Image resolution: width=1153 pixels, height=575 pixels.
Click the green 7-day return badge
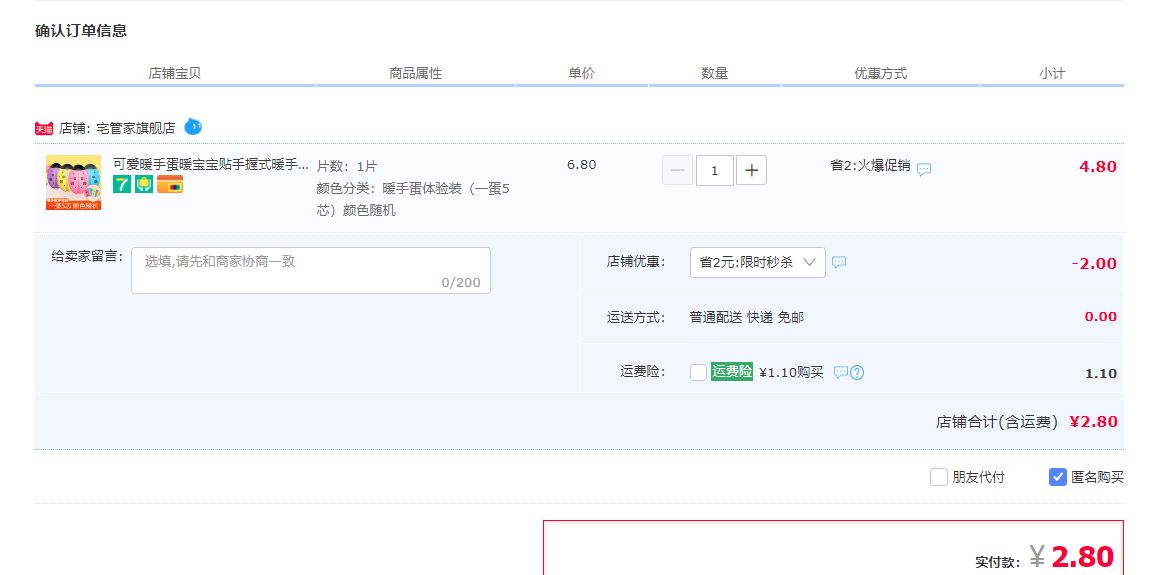tap(122, 185)
